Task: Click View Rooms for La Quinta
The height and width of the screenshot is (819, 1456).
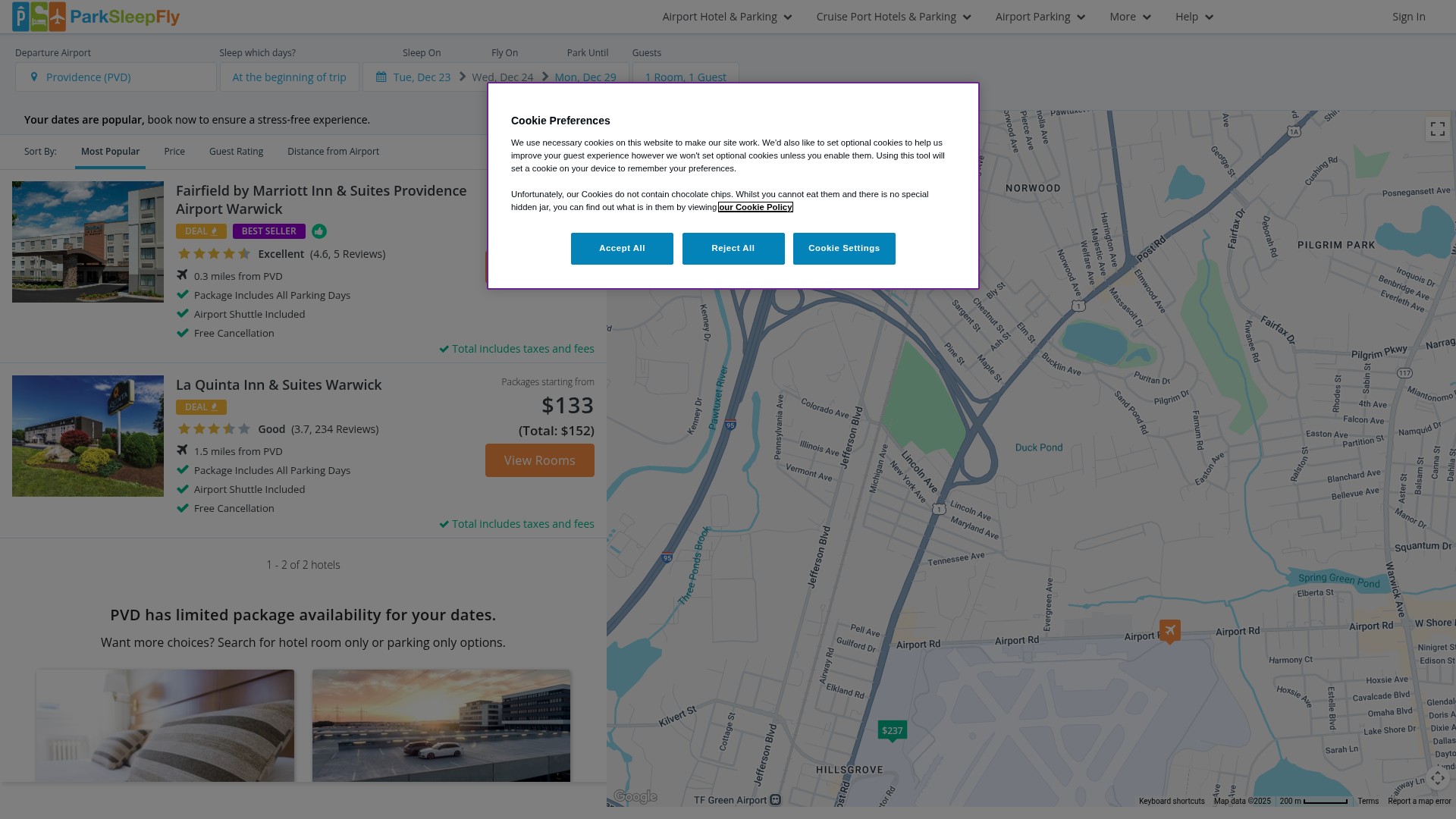Action: [x=540, y=460]
